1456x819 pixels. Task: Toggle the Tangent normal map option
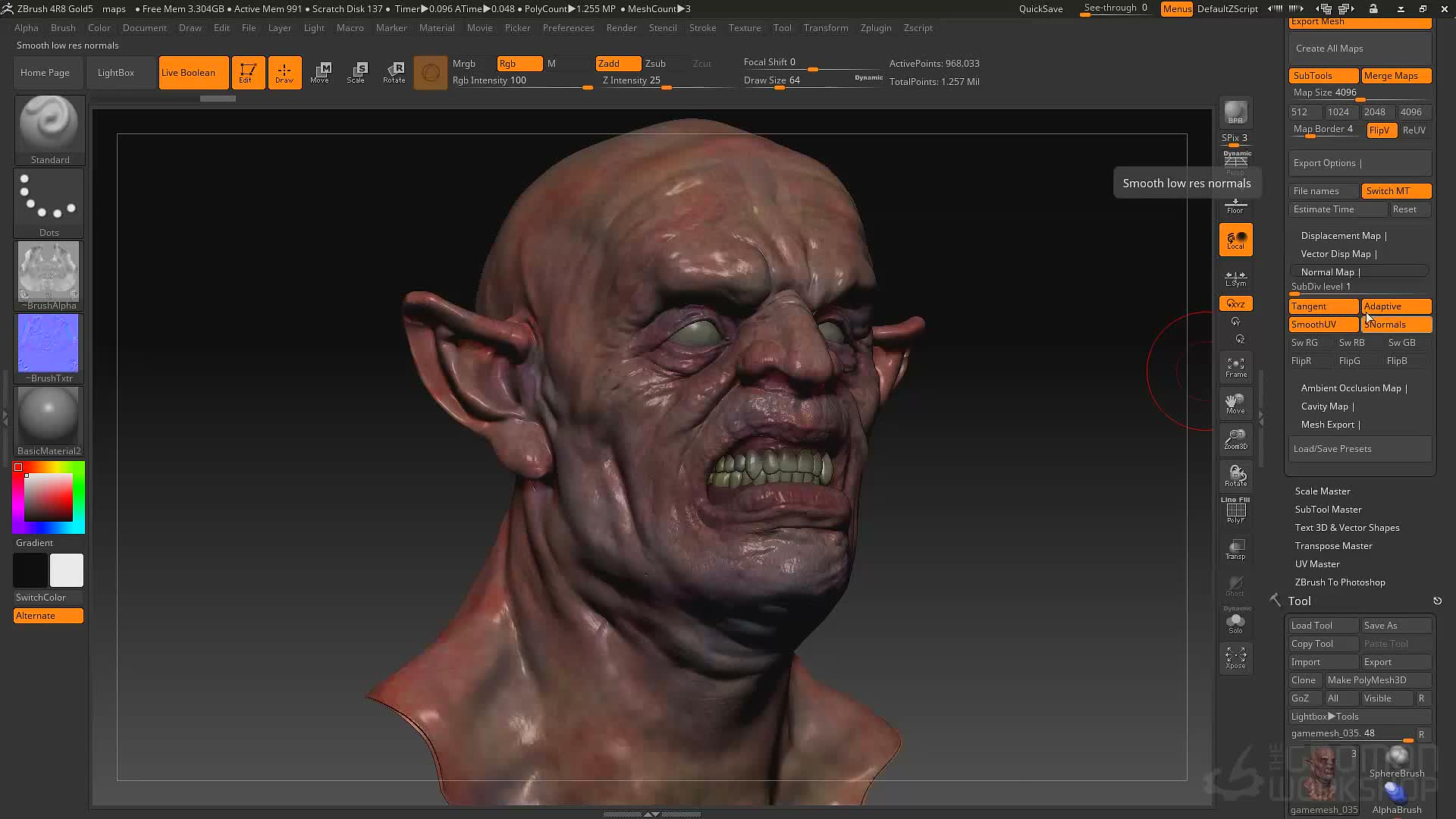1323,306
